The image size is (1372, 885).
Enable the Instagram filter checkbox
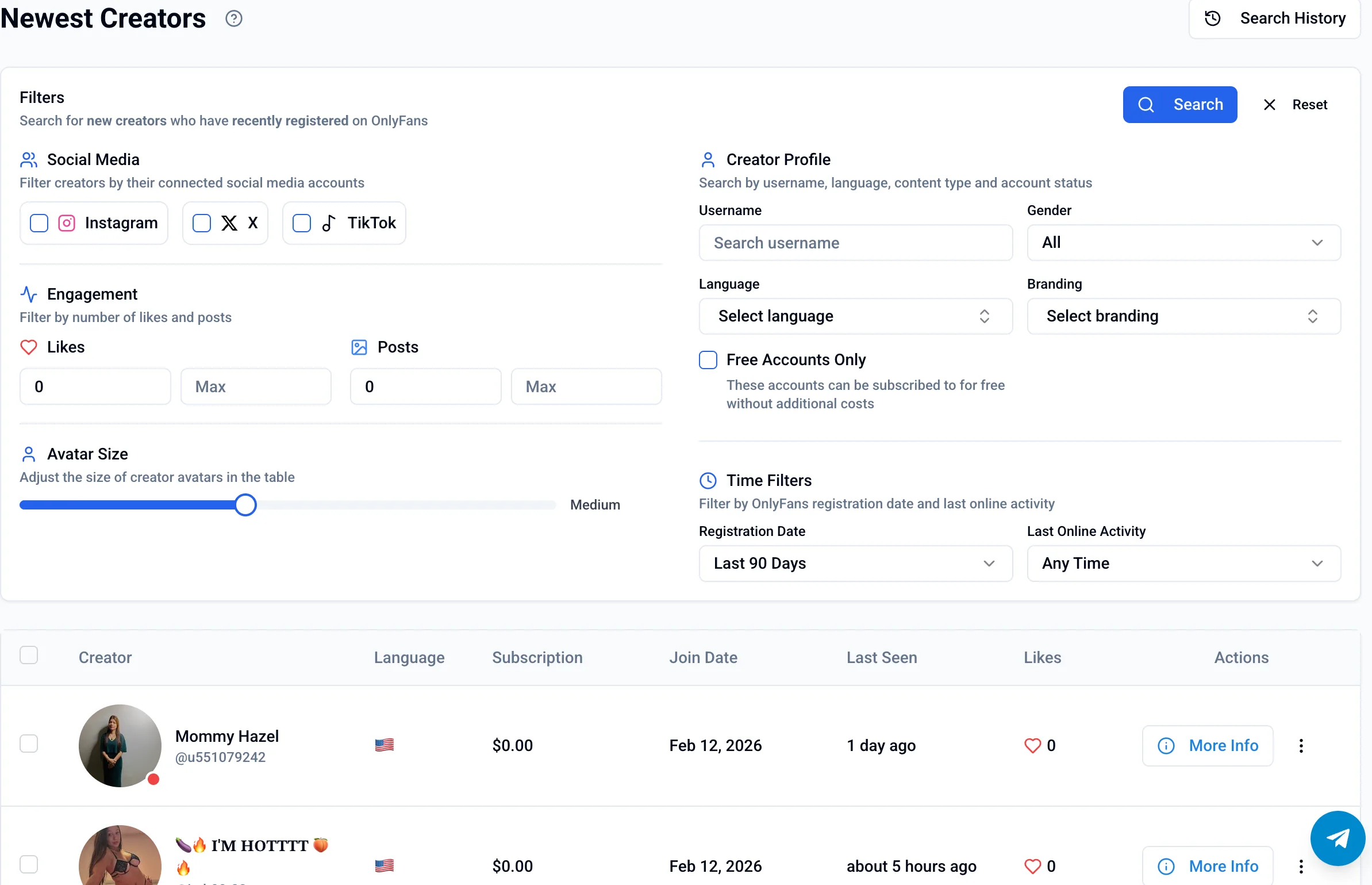pyautogui.click(x=39, y=223)
